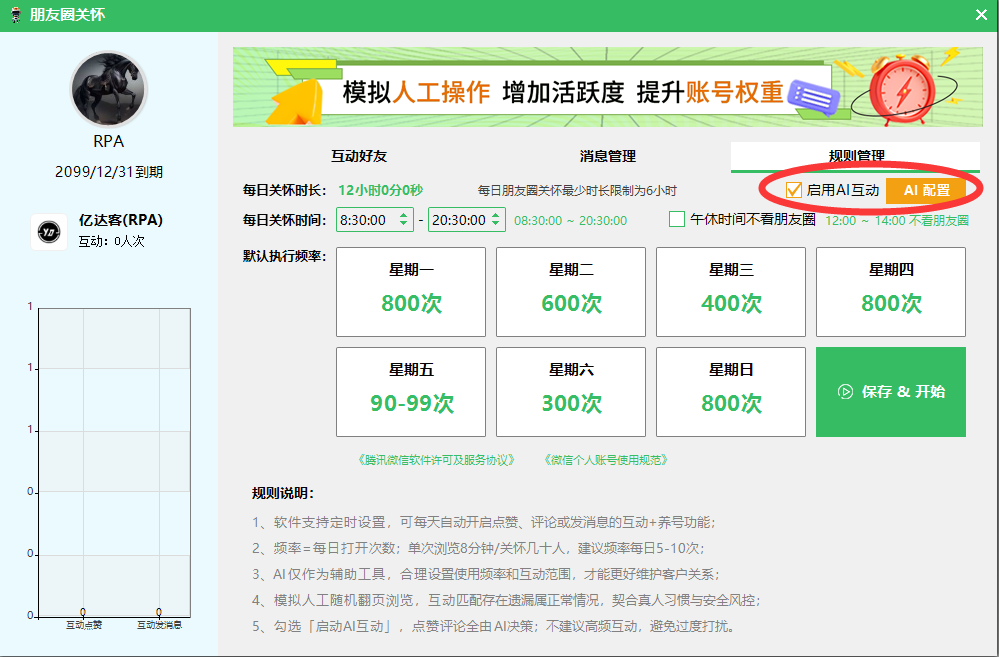Screen dimensions: 999x657
Task: Select the 规则管理 tab
Action: pos(855,156)
